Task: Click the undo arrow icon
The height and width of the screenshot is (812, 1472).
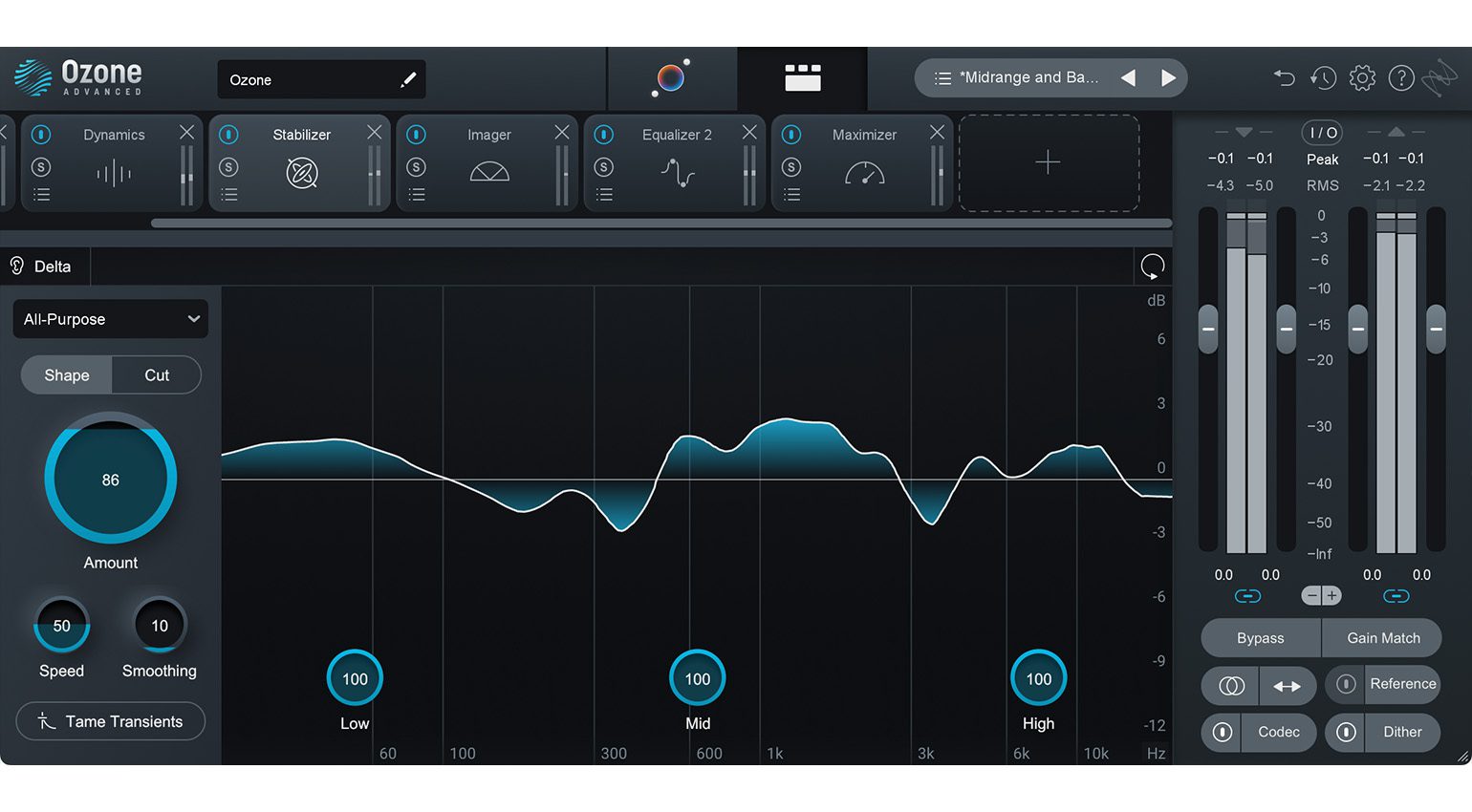Action: pos(1284,77)
